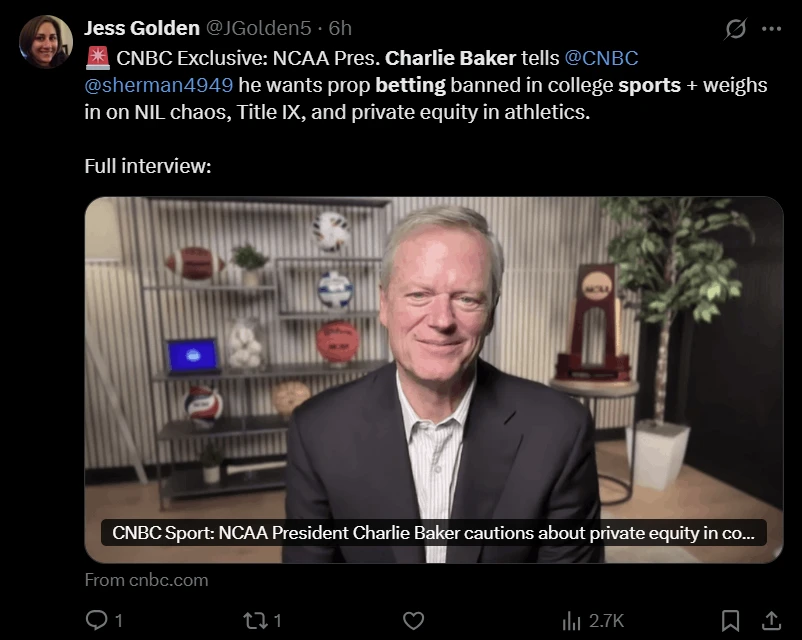Viewport: 802px width, 640px height.
Task: Click the 'Full interview:' text line
Action: coord(147,165)
